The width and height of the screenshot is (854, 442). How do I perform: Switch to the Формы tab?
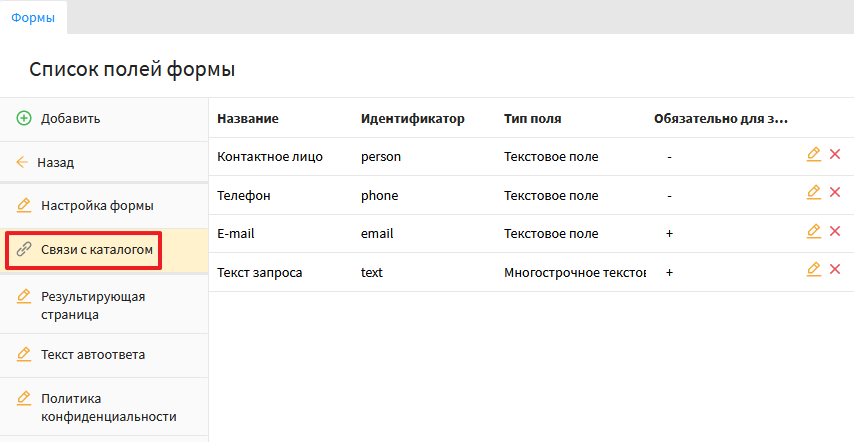[32, 17]
